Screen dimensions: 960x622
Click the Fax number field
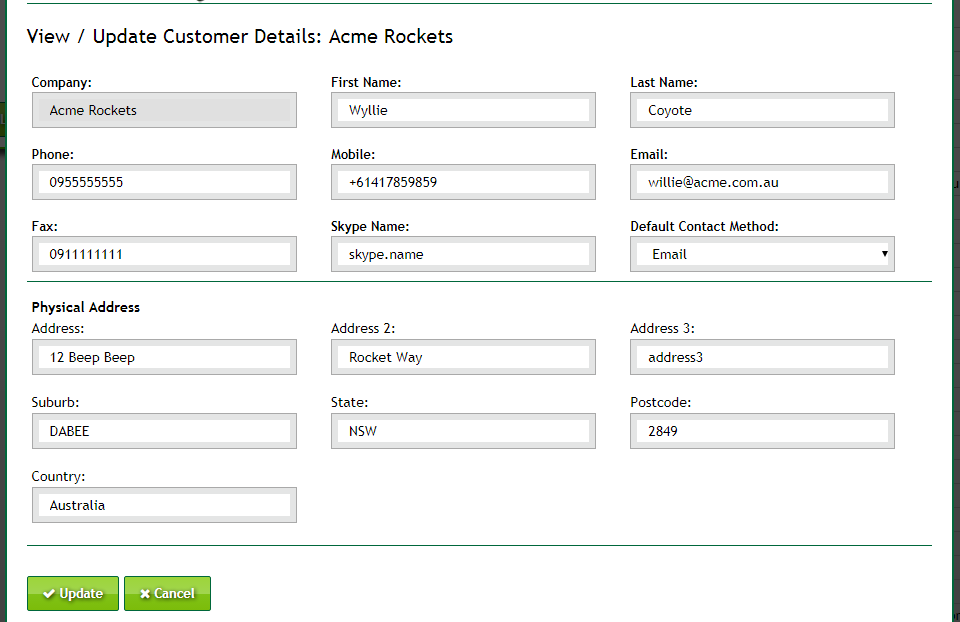coord(164,254)
